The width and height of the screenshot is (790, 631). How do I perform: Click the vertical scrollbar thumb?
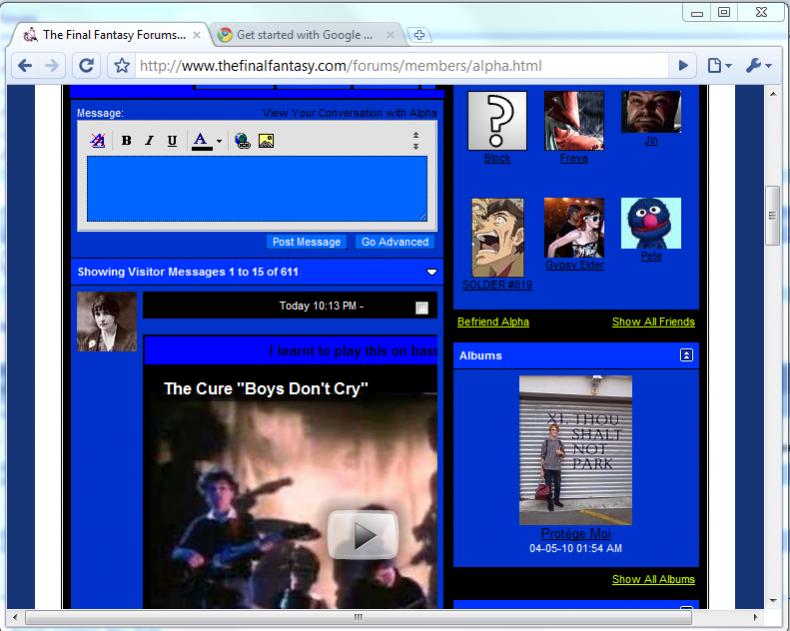[x=773, y=216]
